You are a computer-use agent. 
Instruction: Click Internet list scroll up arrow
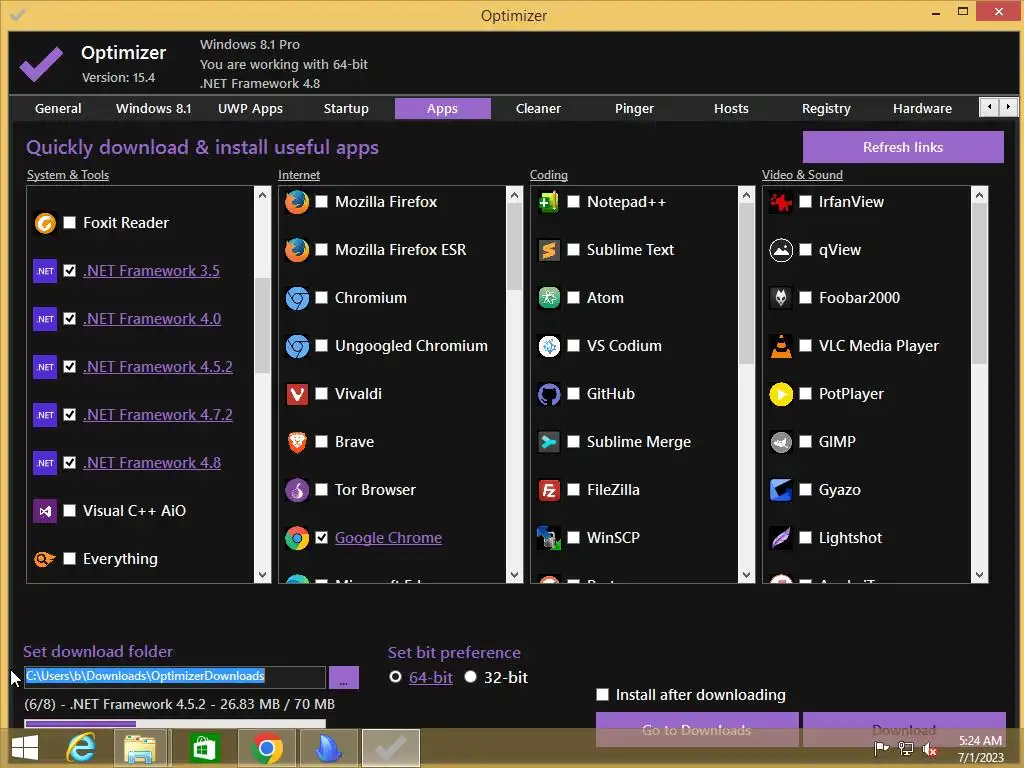[515, 195]
